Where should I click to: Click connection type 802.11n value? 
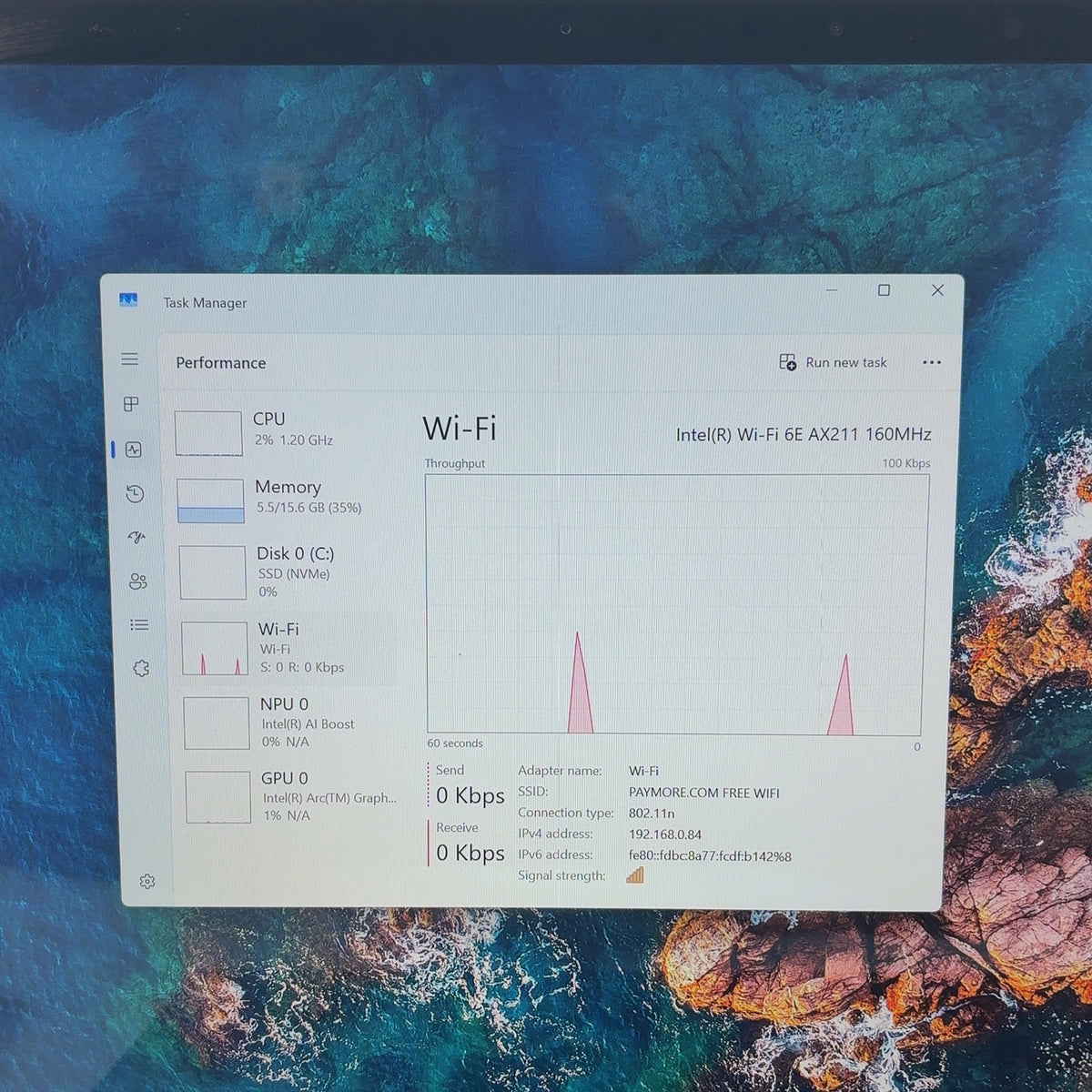pos(652,814)
